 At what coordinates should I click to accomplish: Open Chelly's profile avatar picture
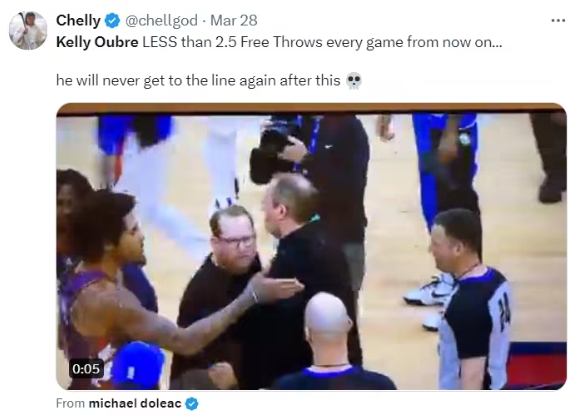coord(28,31)
